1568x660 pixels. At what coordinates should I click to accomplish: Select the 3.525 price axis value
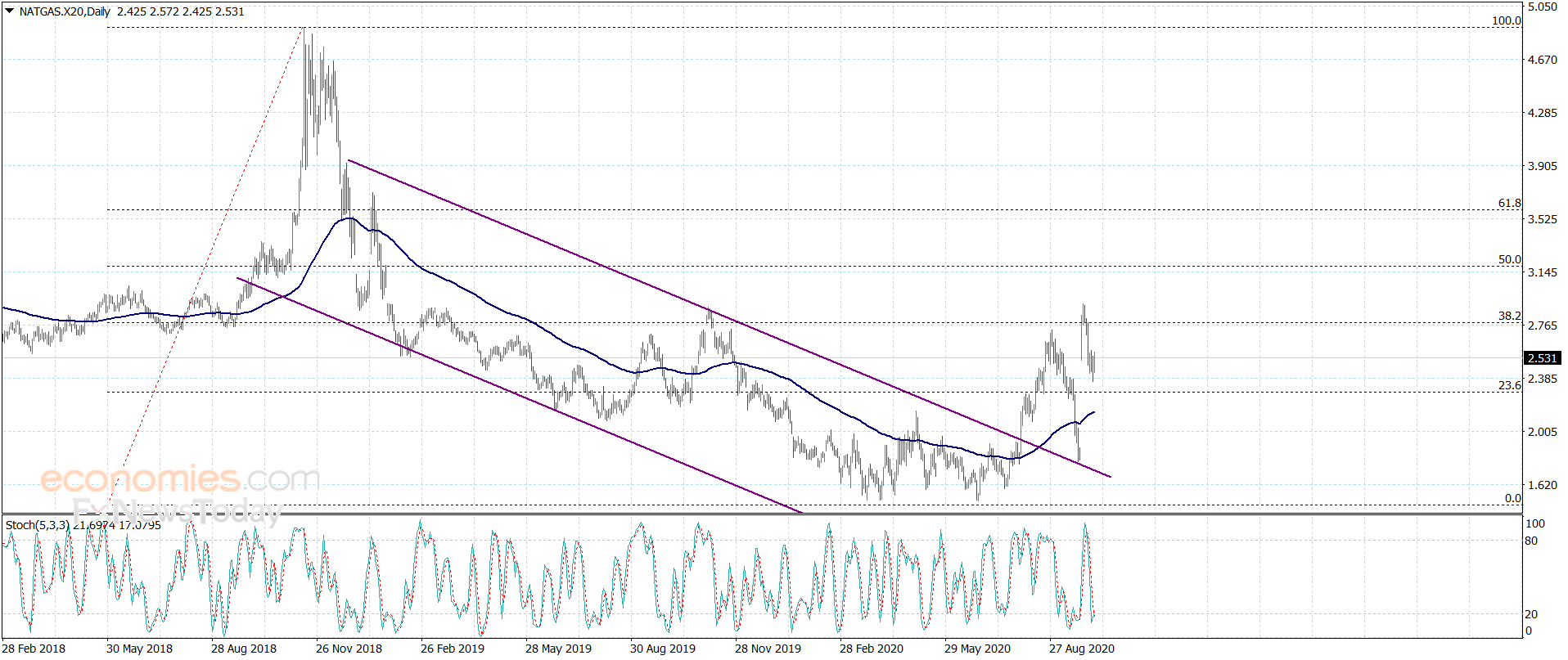1543,219
